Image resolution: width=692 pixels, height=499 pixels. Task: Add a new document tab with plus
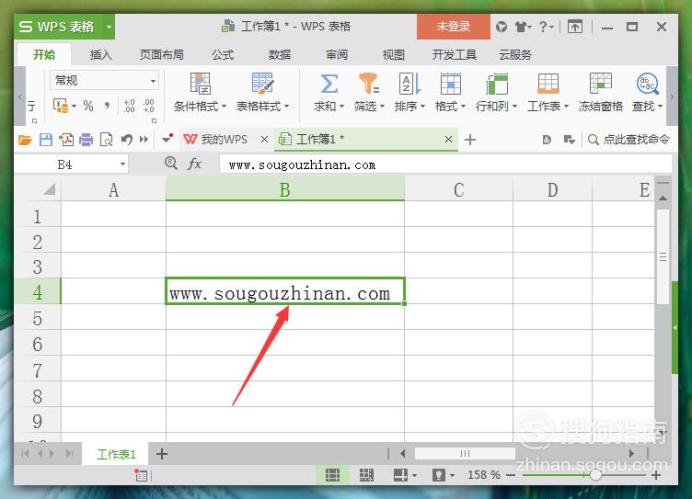[x=470, y=140]
